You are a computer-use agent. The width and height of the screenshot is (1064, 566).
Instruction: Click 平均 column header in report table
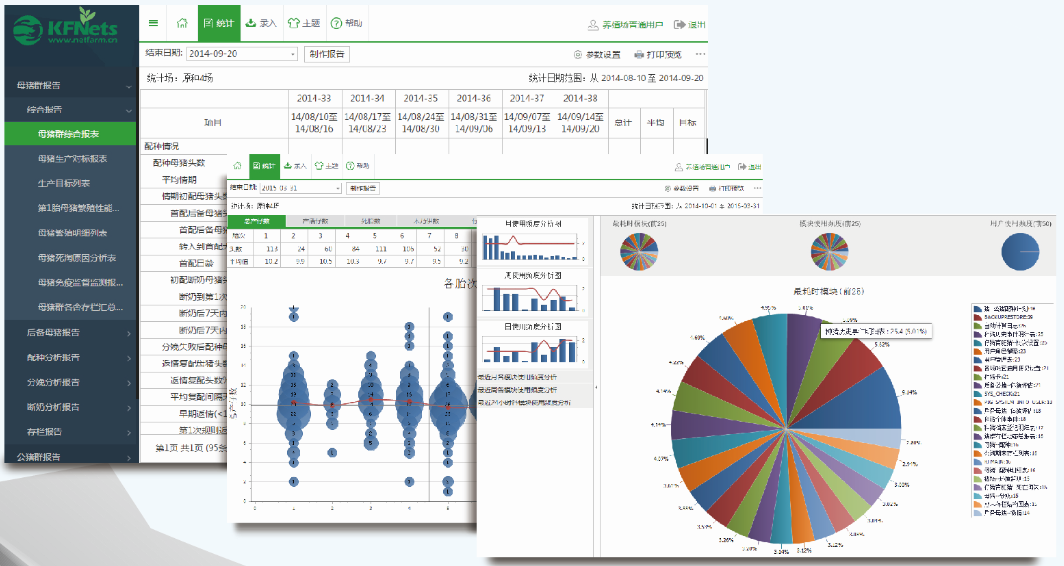click(656, 123)
